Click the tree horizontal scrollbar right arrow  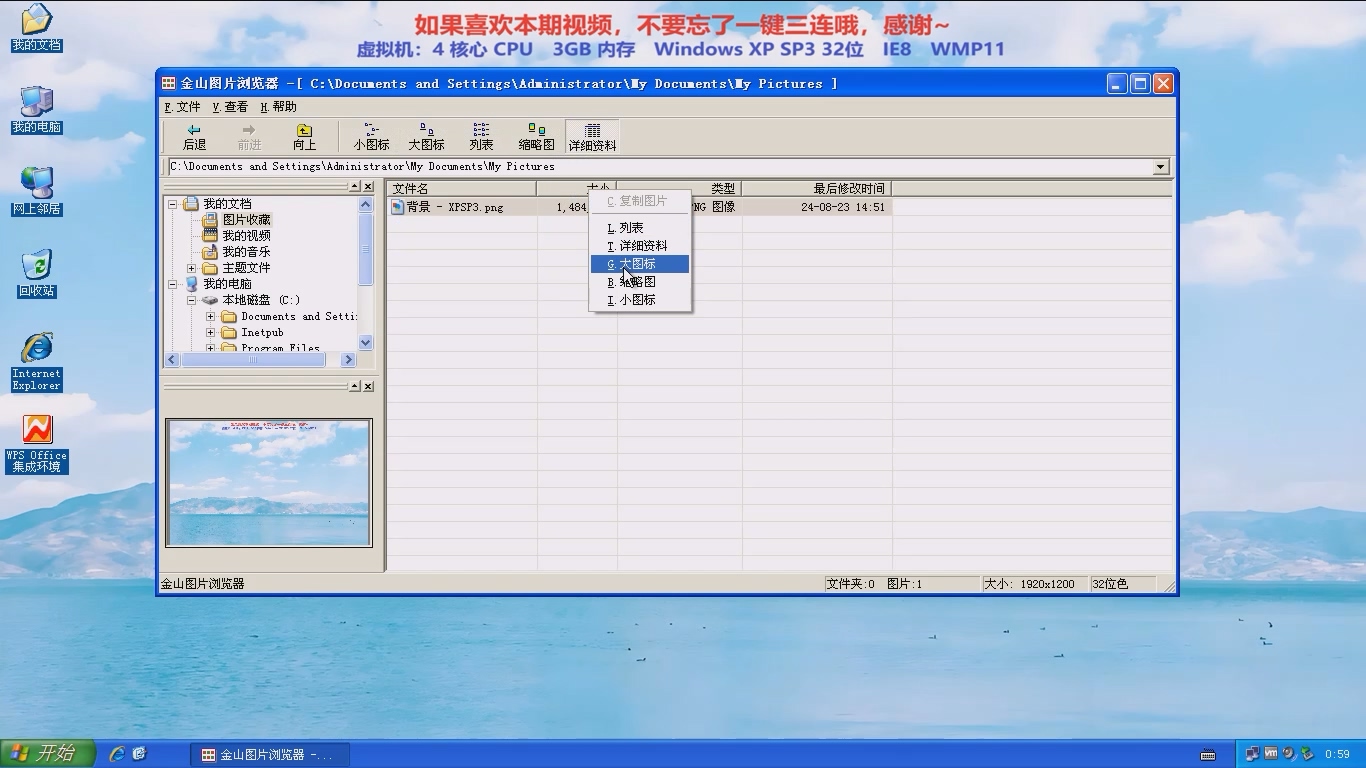(x=348, y=360)
